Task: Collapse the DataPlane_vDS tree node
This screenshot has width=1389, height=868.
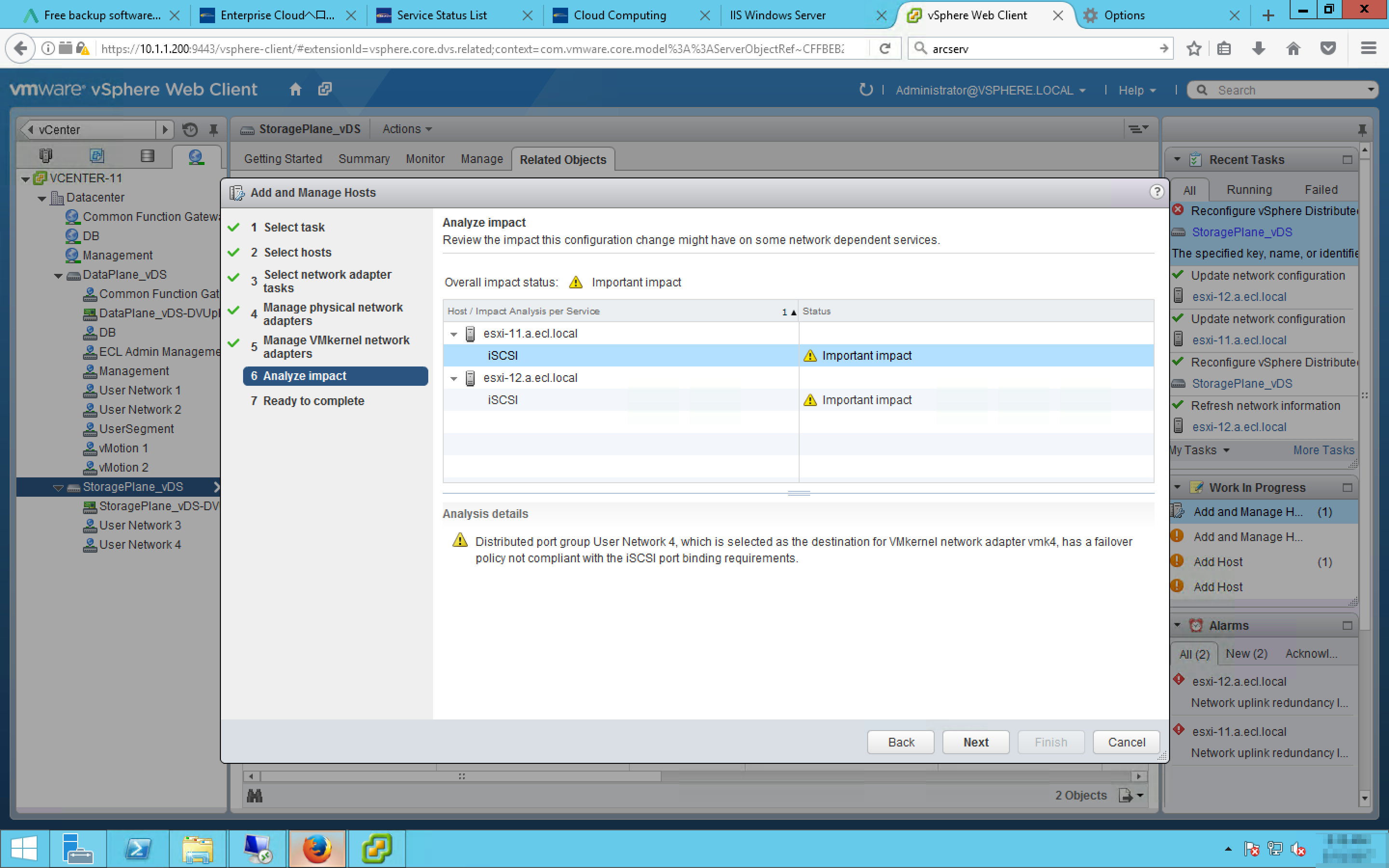Action: point(58,275)
